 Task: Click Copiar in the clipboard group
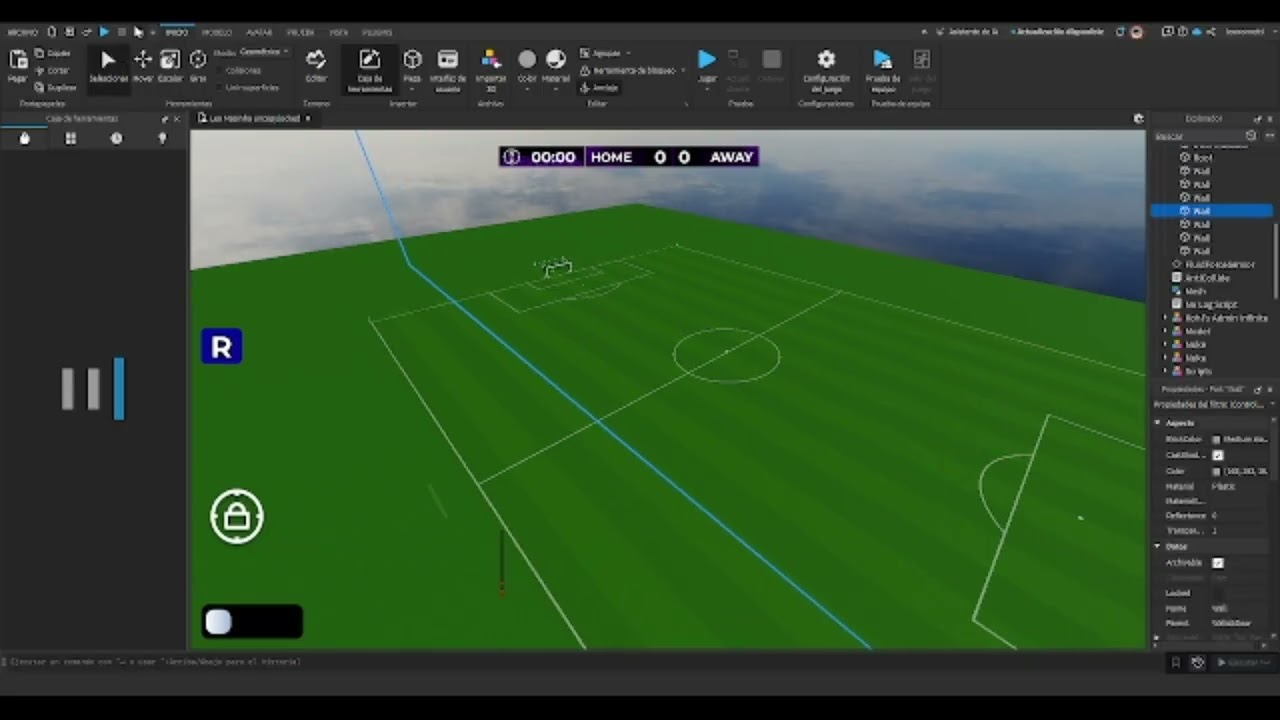53,53
